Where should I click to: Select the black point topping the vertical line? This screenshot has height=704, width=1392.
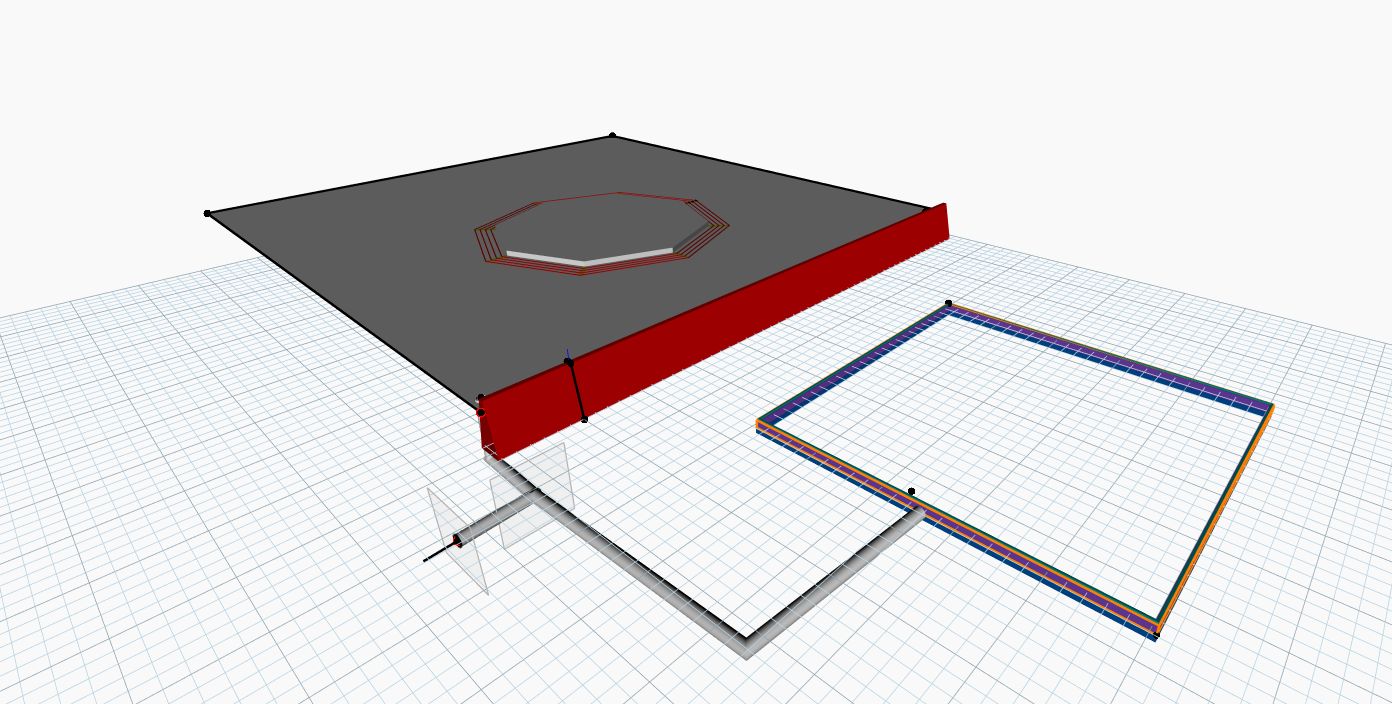[568, 361]
